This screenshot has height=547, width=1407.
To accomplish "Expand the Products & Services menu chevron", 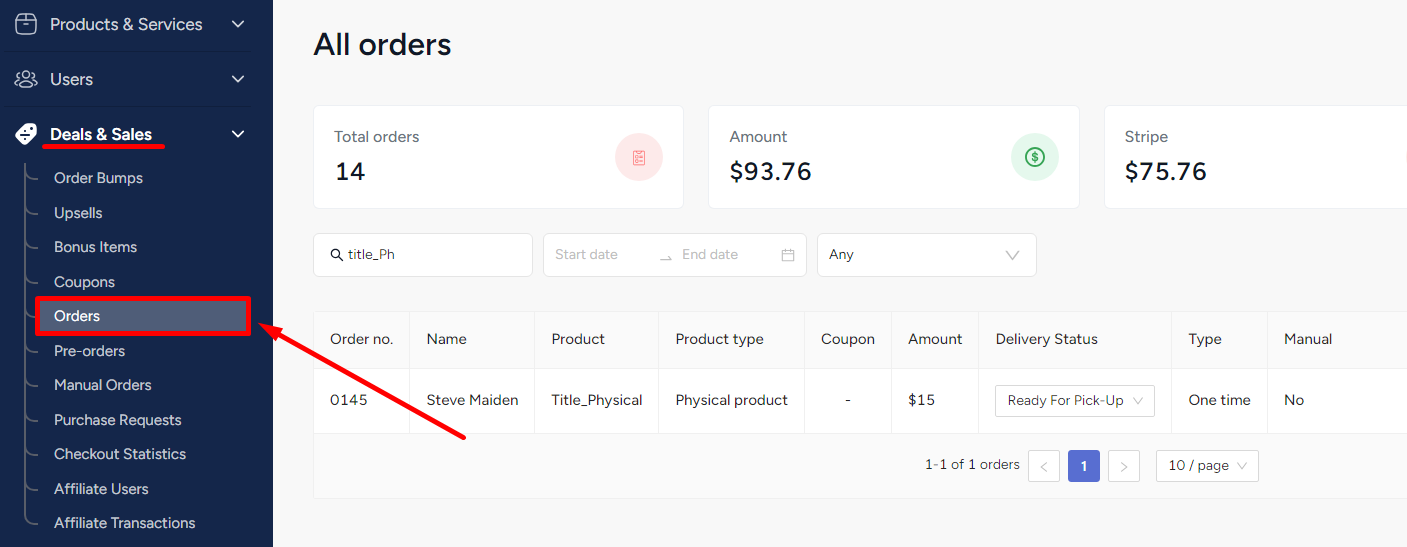I will (x=238, y=24).
